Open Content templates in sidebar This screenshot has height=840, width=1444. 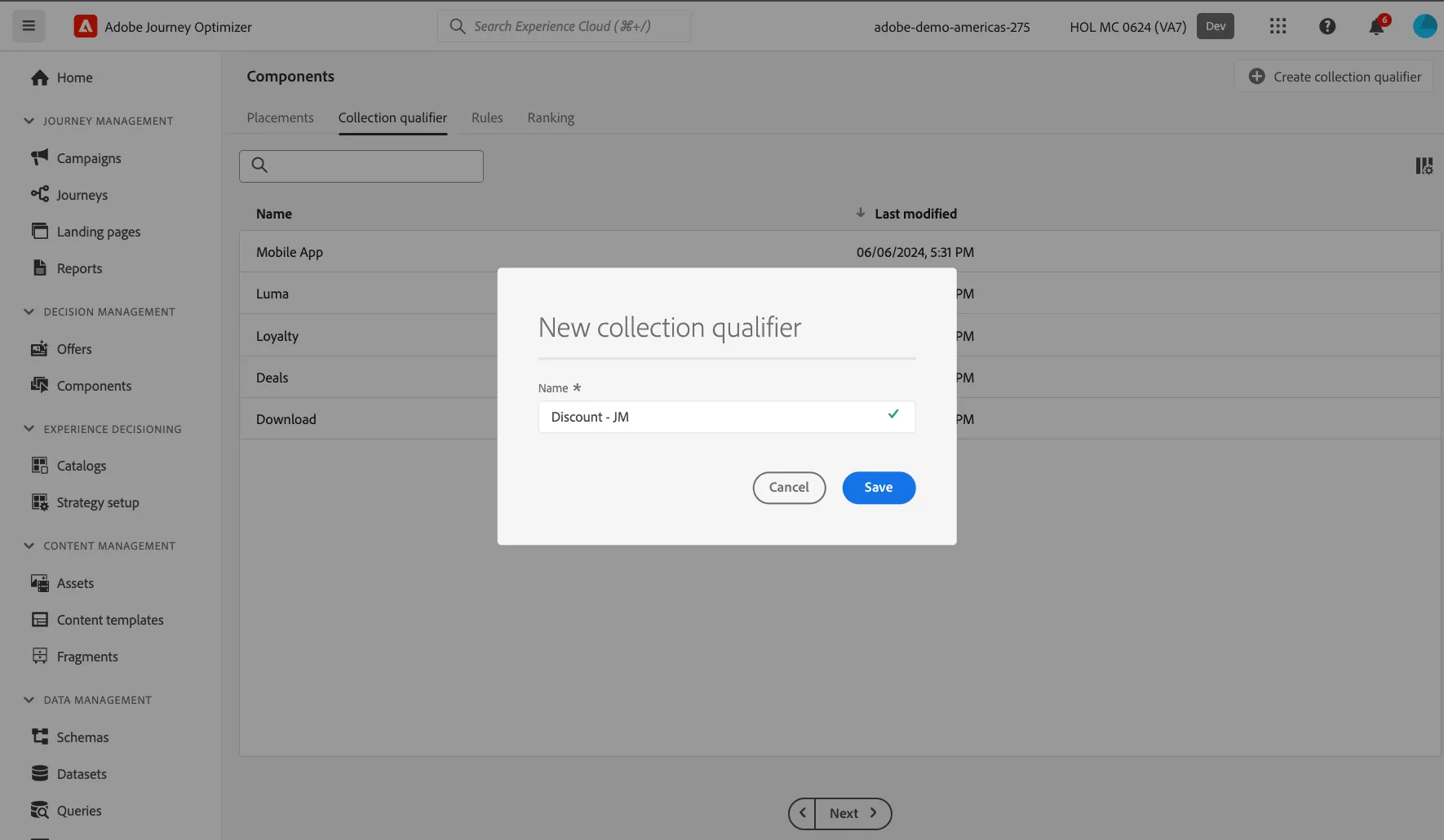coord(97,620)
